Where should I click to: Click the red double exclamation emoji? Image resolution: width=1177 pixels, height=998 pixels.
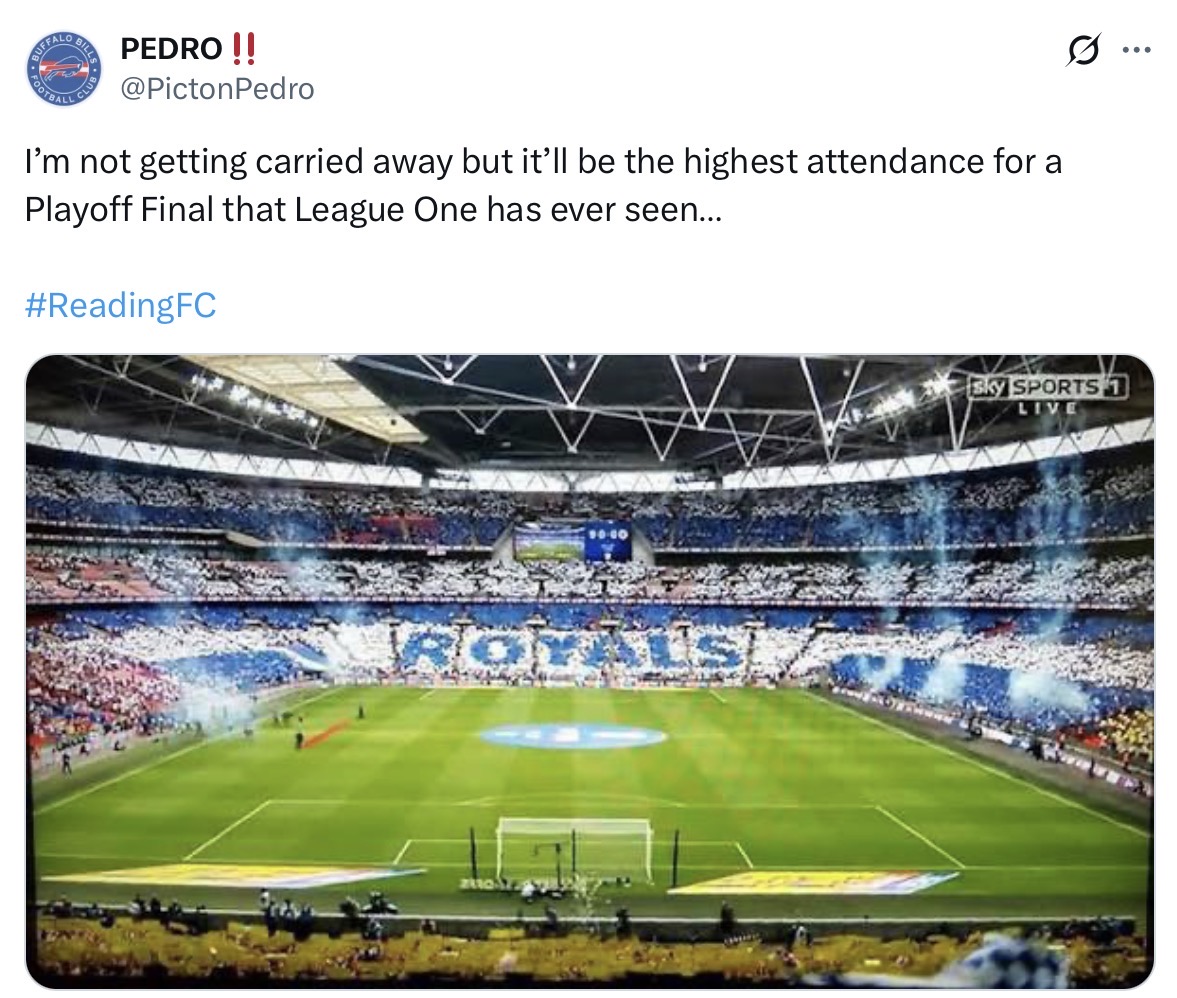(x=243, y=47)
